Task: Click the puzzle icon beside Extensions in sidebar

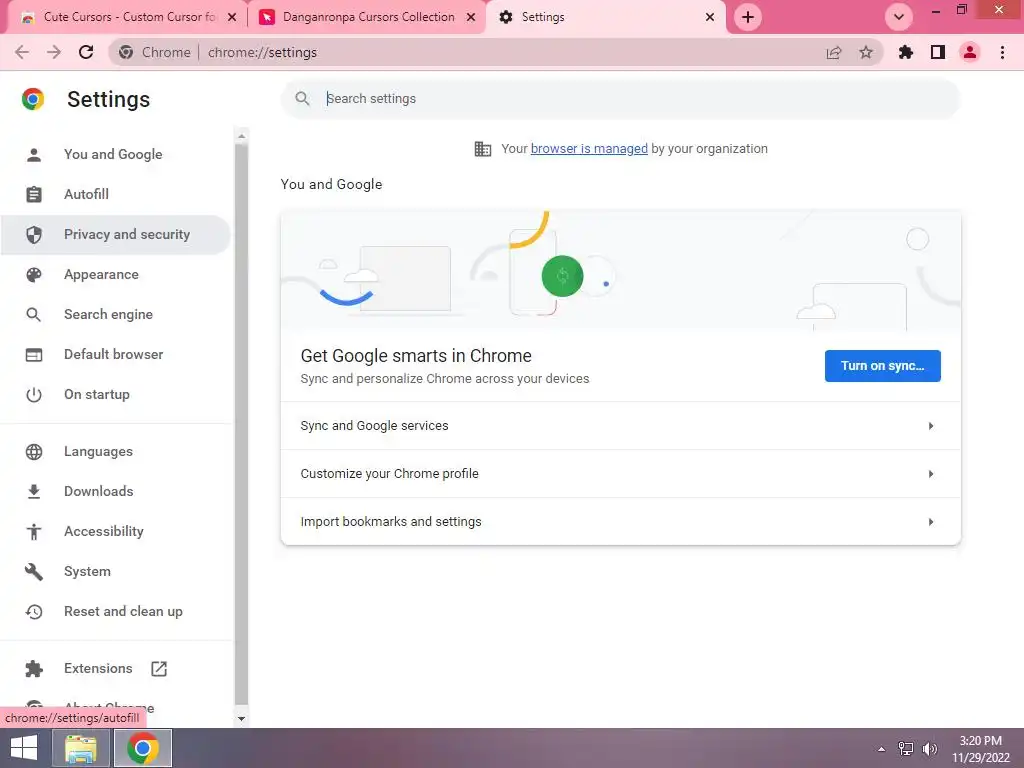Action: 34,669
